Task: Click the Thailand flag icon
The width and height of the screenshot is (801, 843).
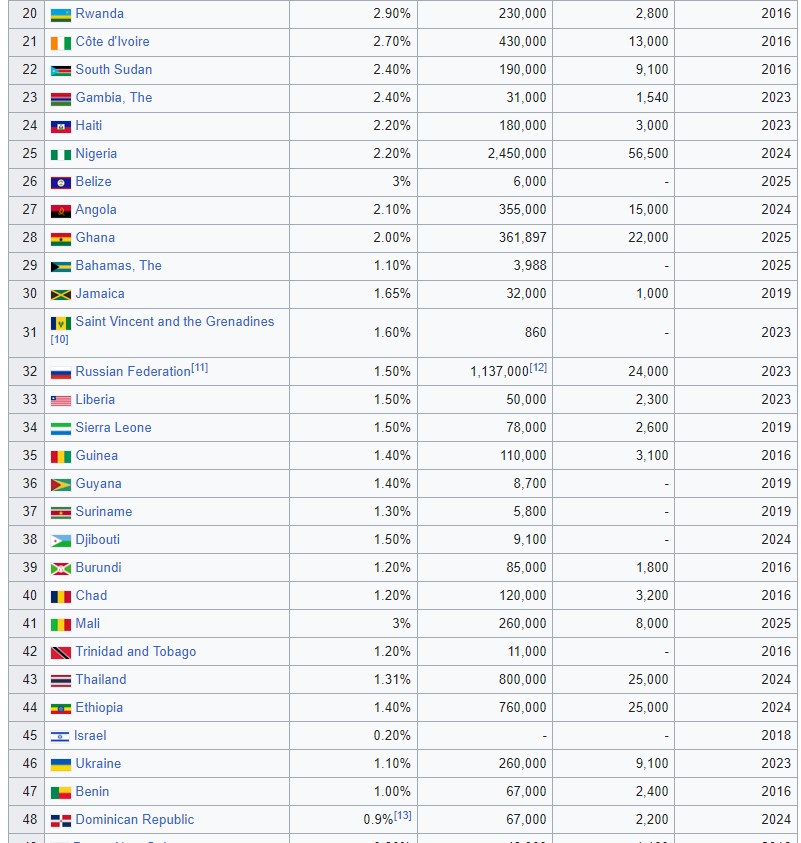Action: tap(61, 680)
